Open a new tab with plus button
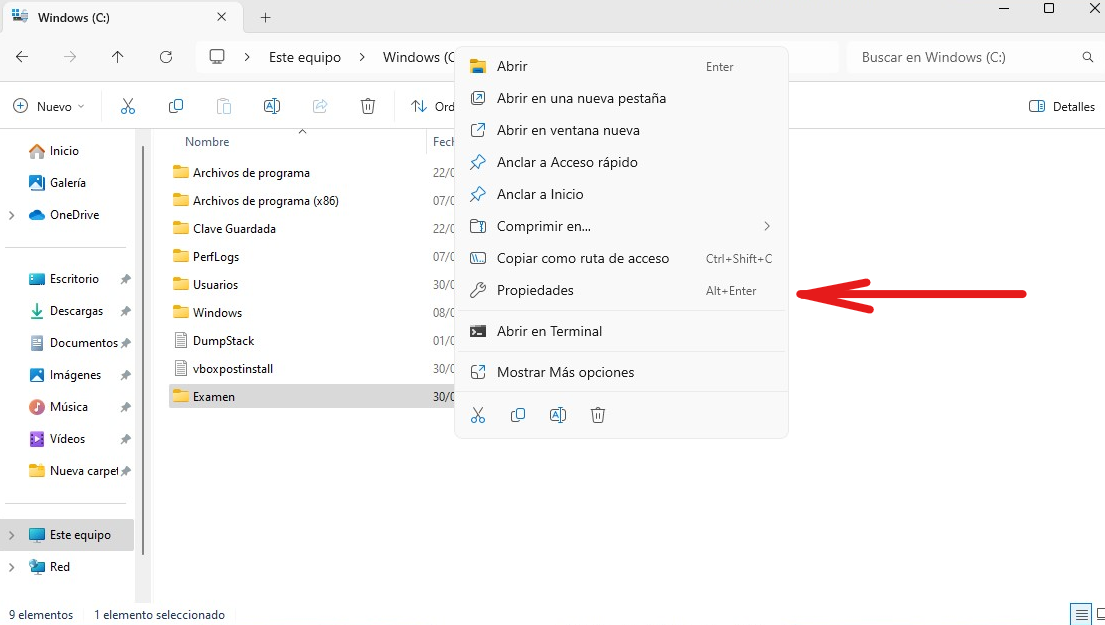 (265, 18)
